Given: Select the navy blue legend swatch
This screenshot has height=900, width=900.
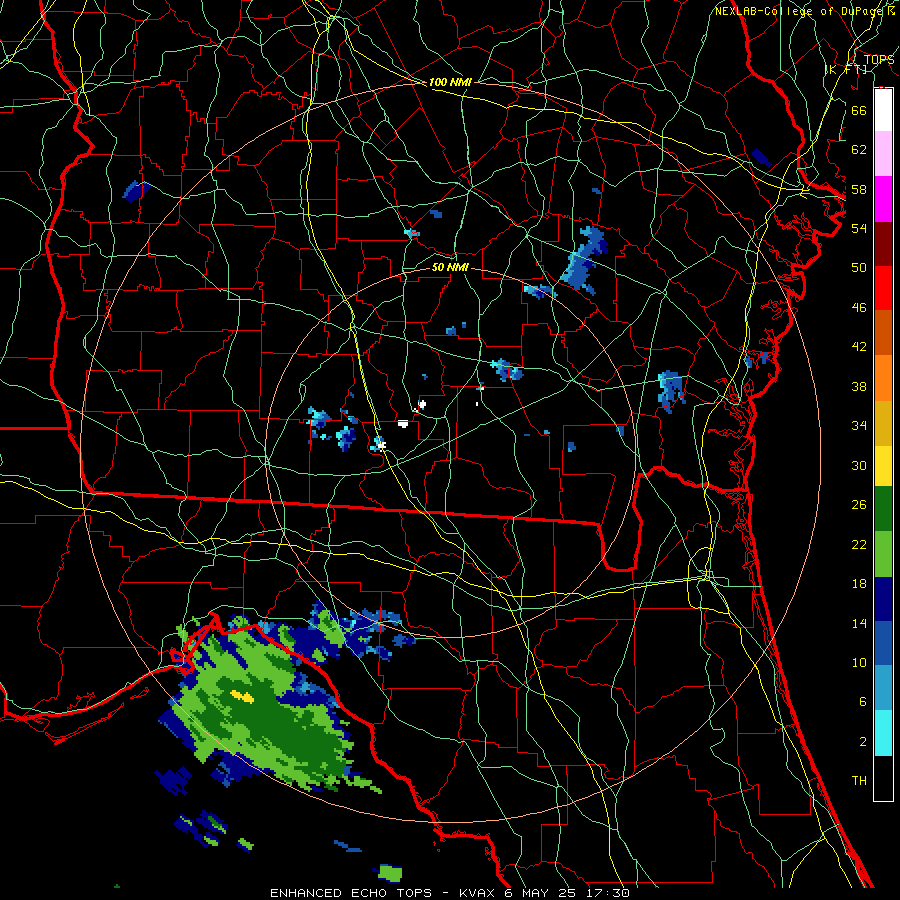Looking at the screenshot, I should tap(883, 599).
